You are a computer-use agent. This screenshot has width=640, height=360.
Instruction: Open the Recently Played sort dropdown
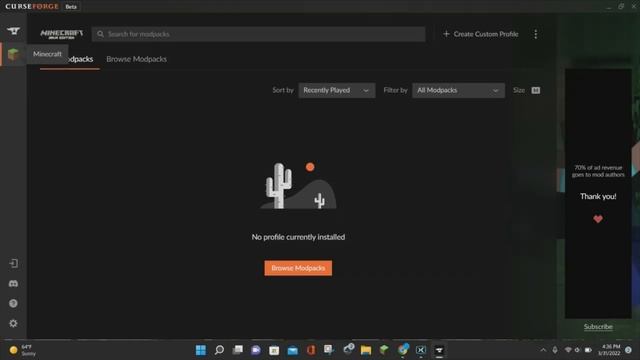[337, 90]
